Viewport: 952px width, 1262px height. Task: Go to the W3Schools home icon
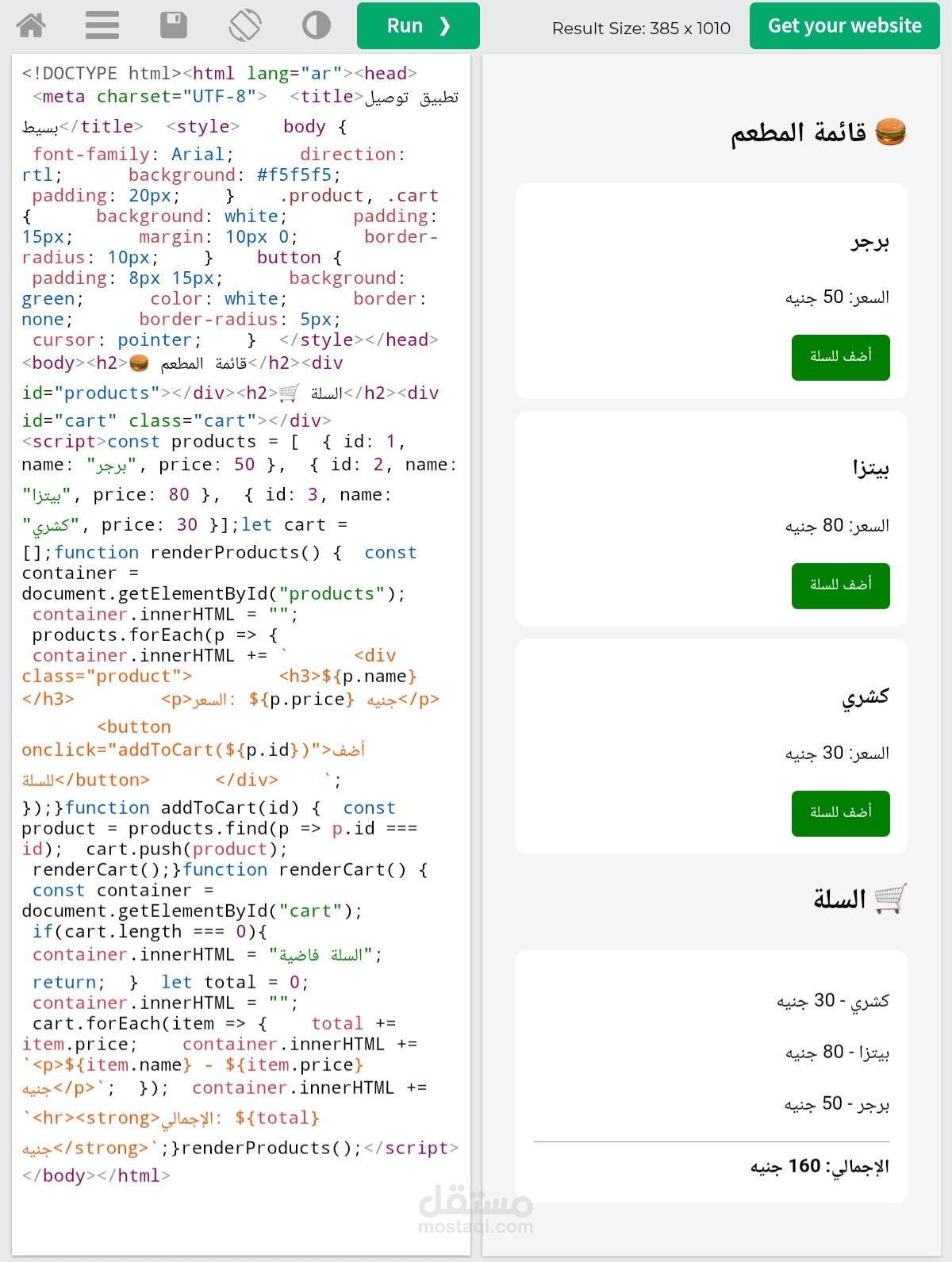point(32,25)
